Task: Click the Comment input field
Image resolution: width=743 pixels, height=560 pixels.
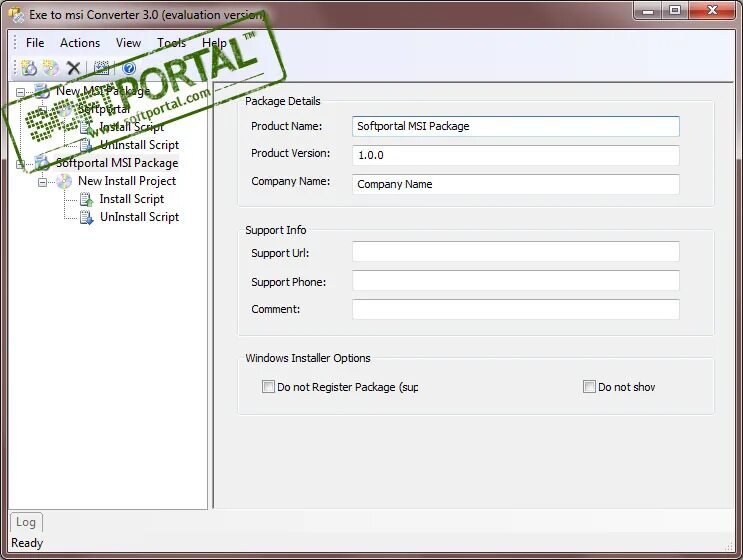Action: [516, 309]
